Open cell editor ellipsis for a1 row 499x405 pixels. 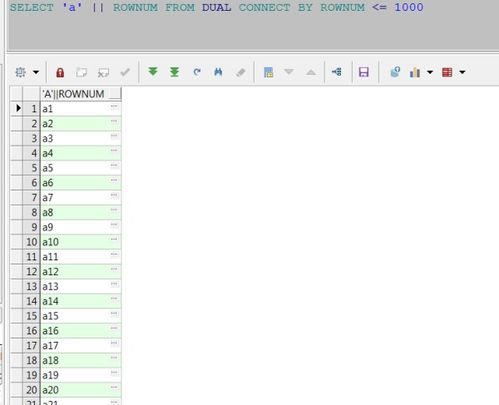(114, 106)
